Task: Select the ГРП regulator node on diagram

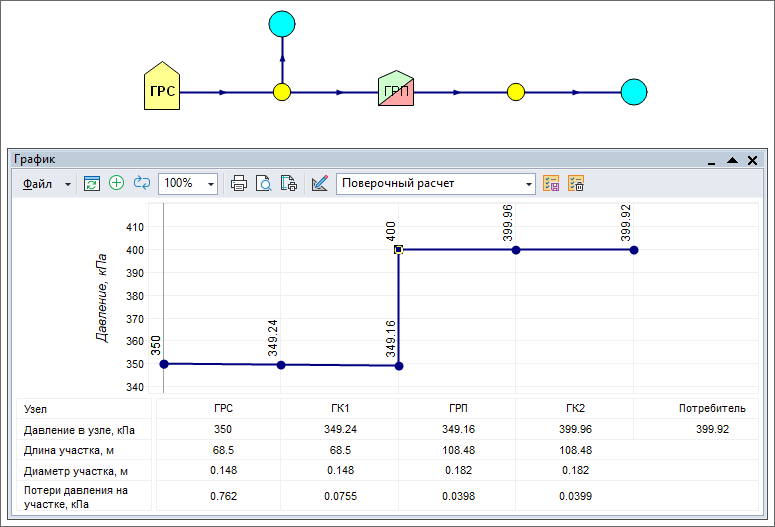Action: (x=397, y=93)
